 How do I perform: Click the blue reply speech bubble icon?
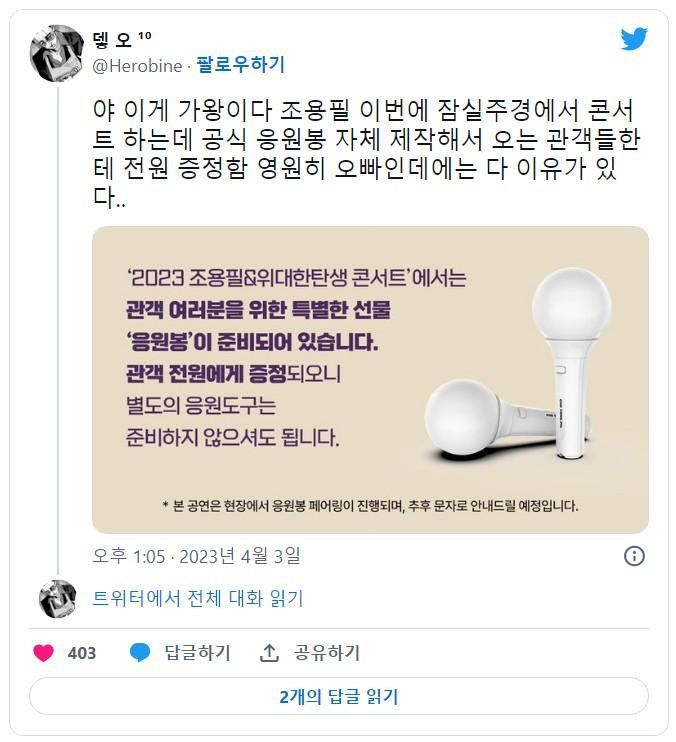140,653
